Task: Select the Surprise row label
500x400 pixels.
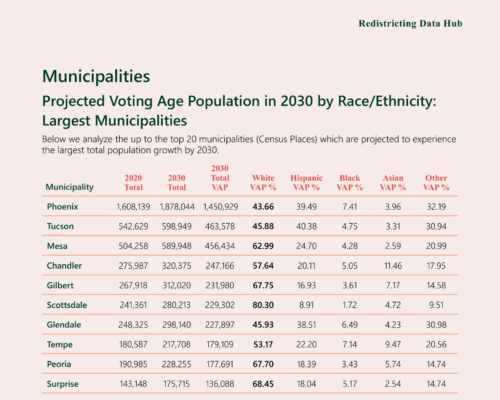Action: tap(63, 384)
